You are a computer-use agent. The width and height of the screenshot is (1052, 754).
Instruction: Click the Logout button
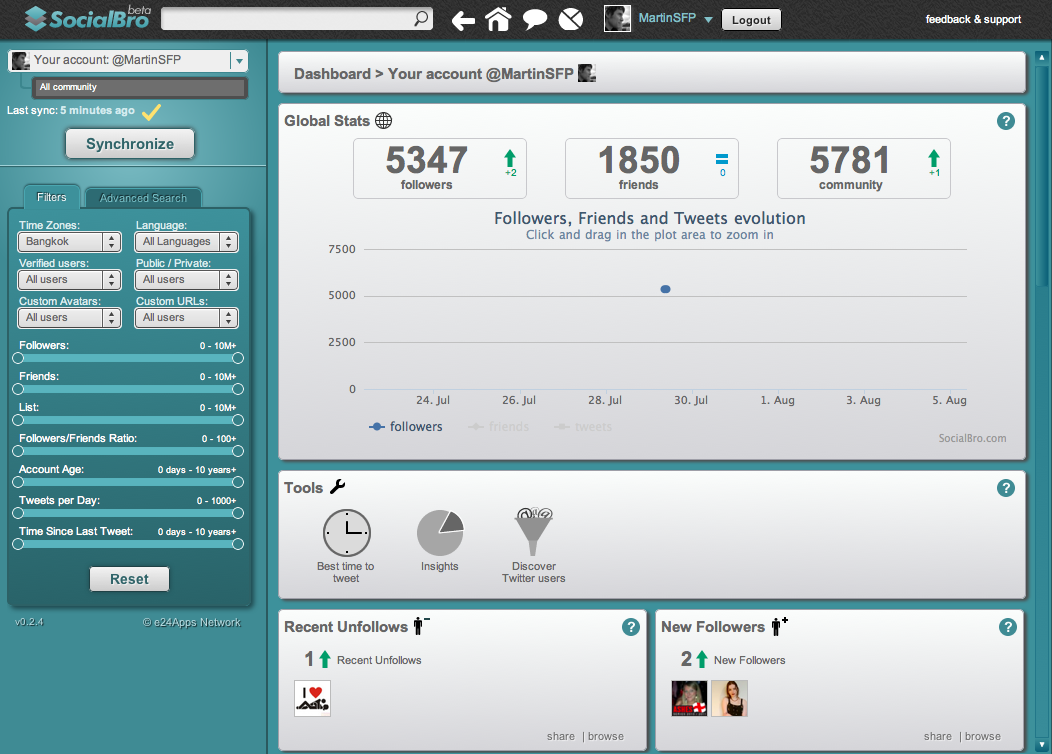751,19
